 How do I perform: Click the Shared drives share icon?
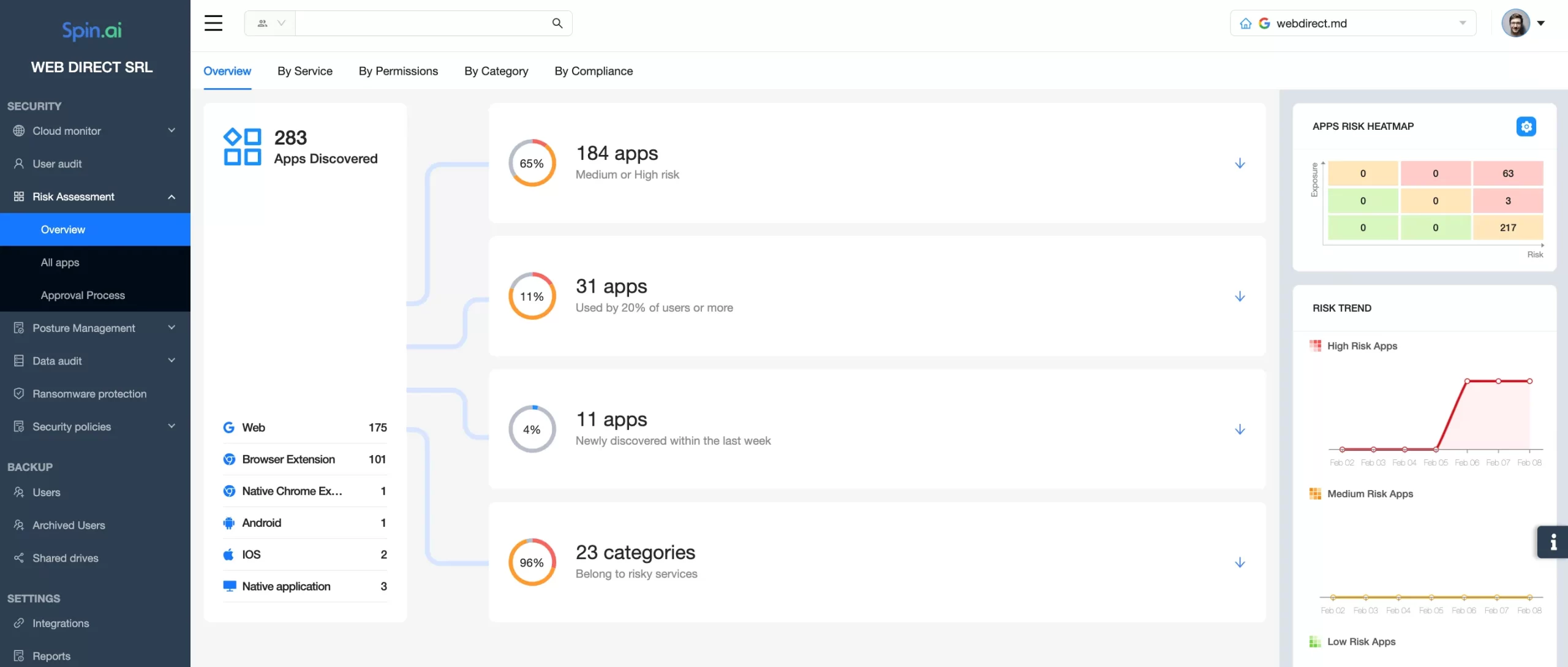(19, 558)
